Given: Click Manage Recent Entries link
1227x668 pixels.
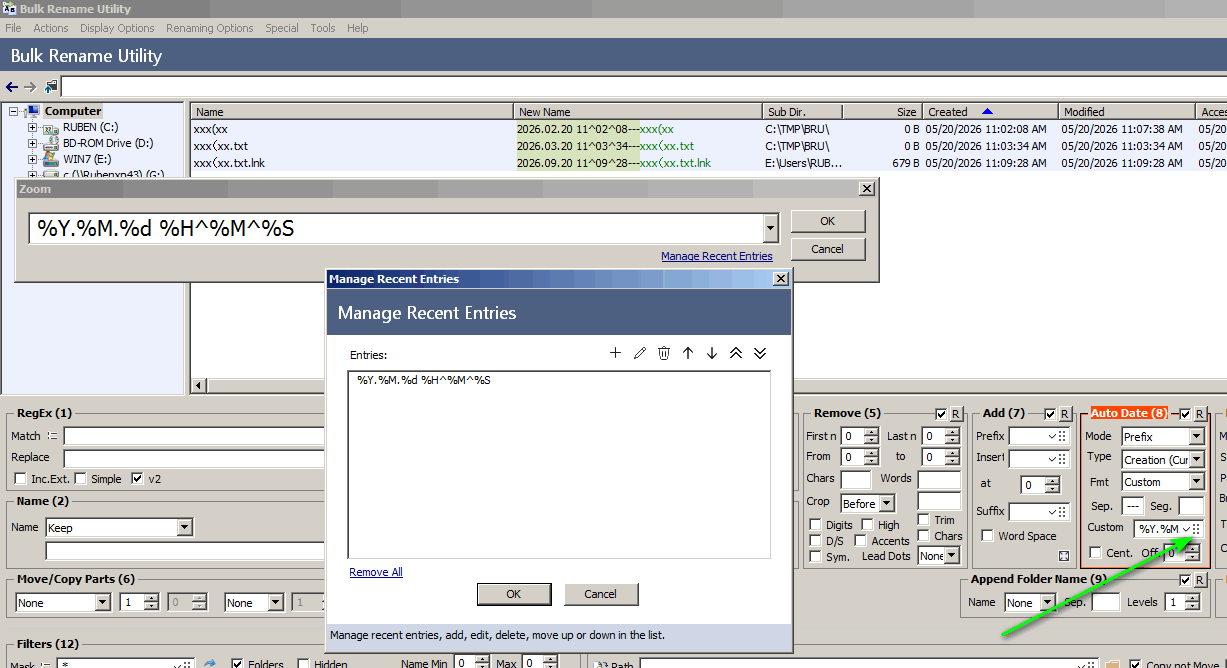Looking at the screenshot, I should pos(717,256).
